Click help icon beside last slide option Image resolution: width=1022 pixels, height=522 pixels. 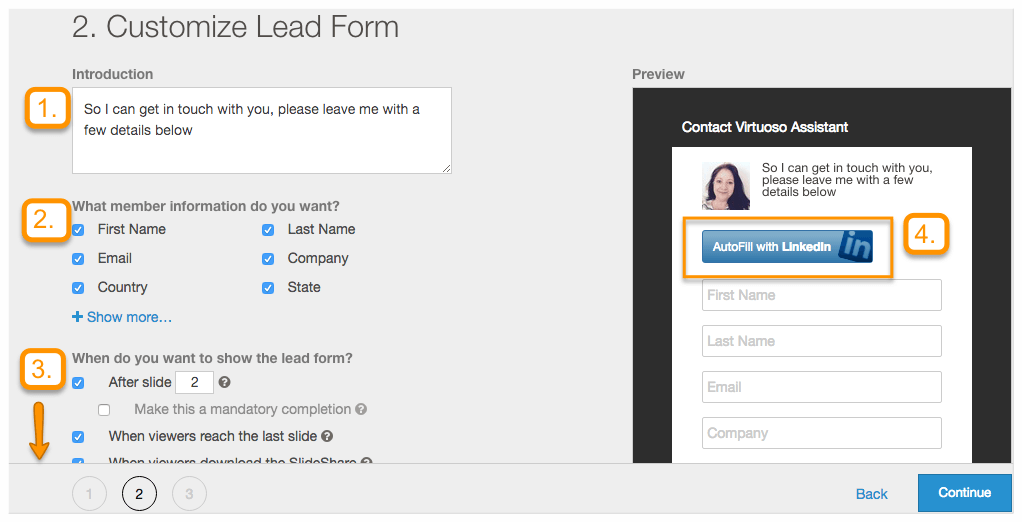pos(327,436)
